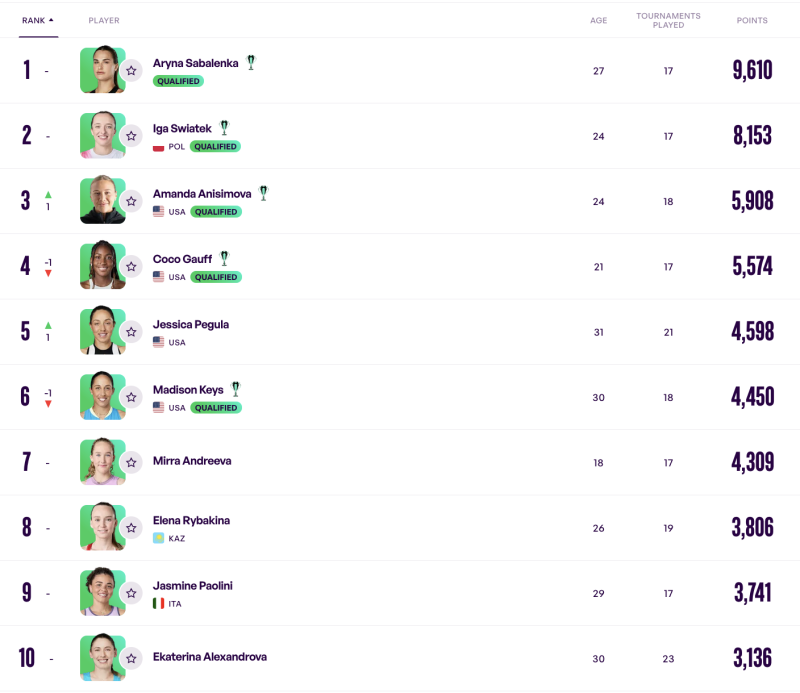Click the Qualified badge for Madison Keys
This screenshot has height=693, width=800.
pyautogui.click(x=215, y=408)
